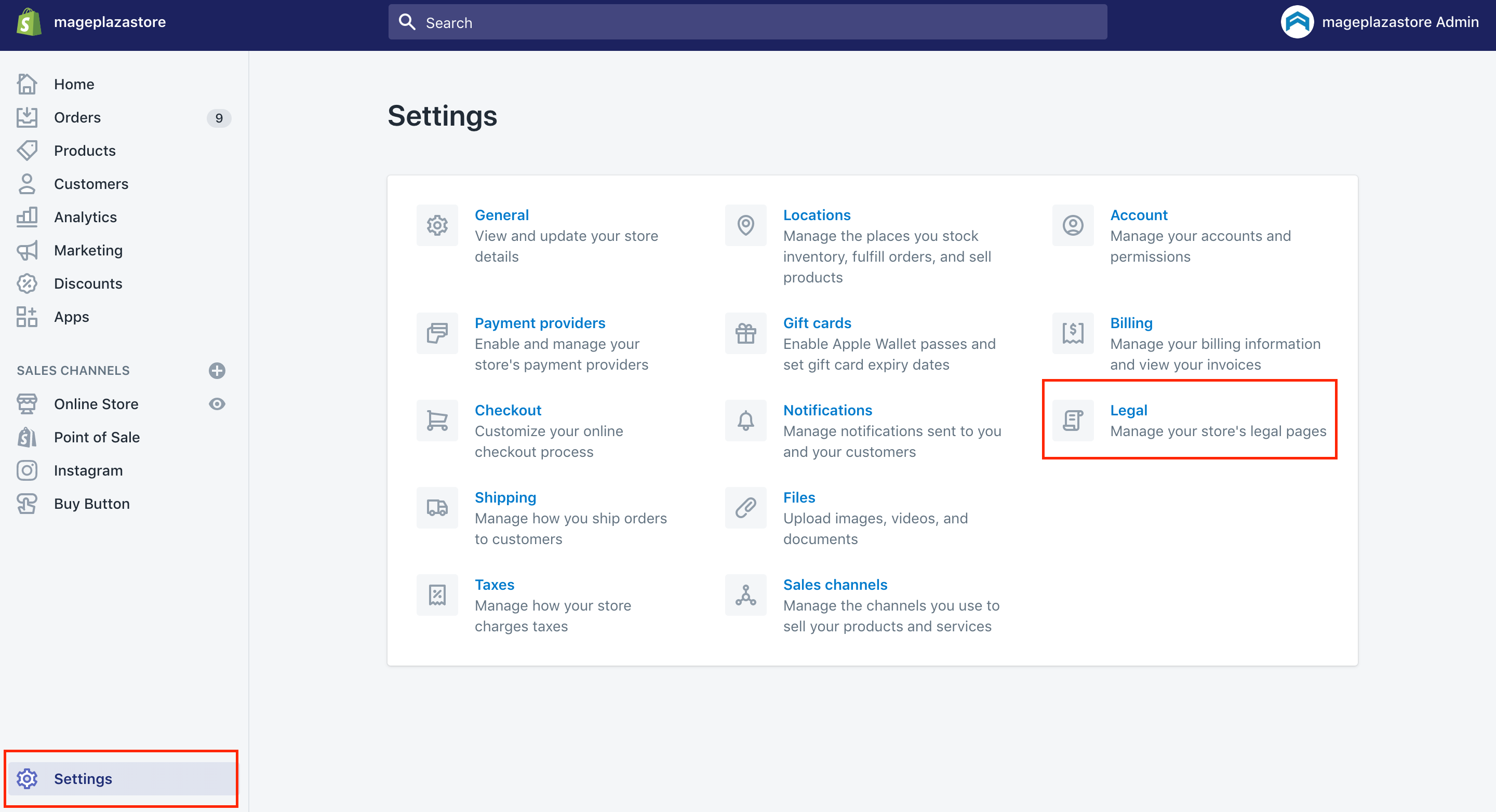Screen dimensions: 1496x812
Task: Open Settings in sidebar
Action: point(122,778)
